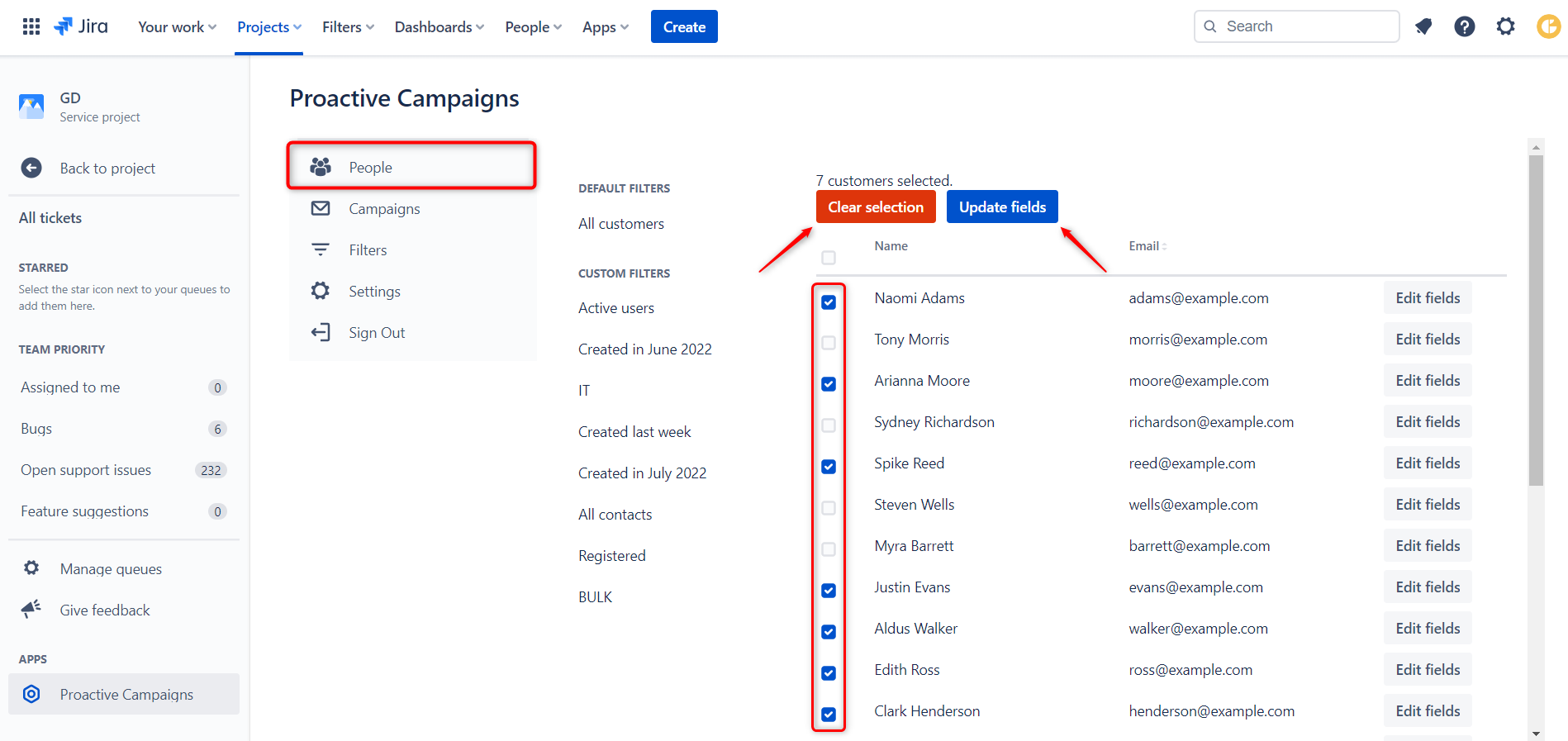Uncheck Clark Henderson checkbox

829,714
